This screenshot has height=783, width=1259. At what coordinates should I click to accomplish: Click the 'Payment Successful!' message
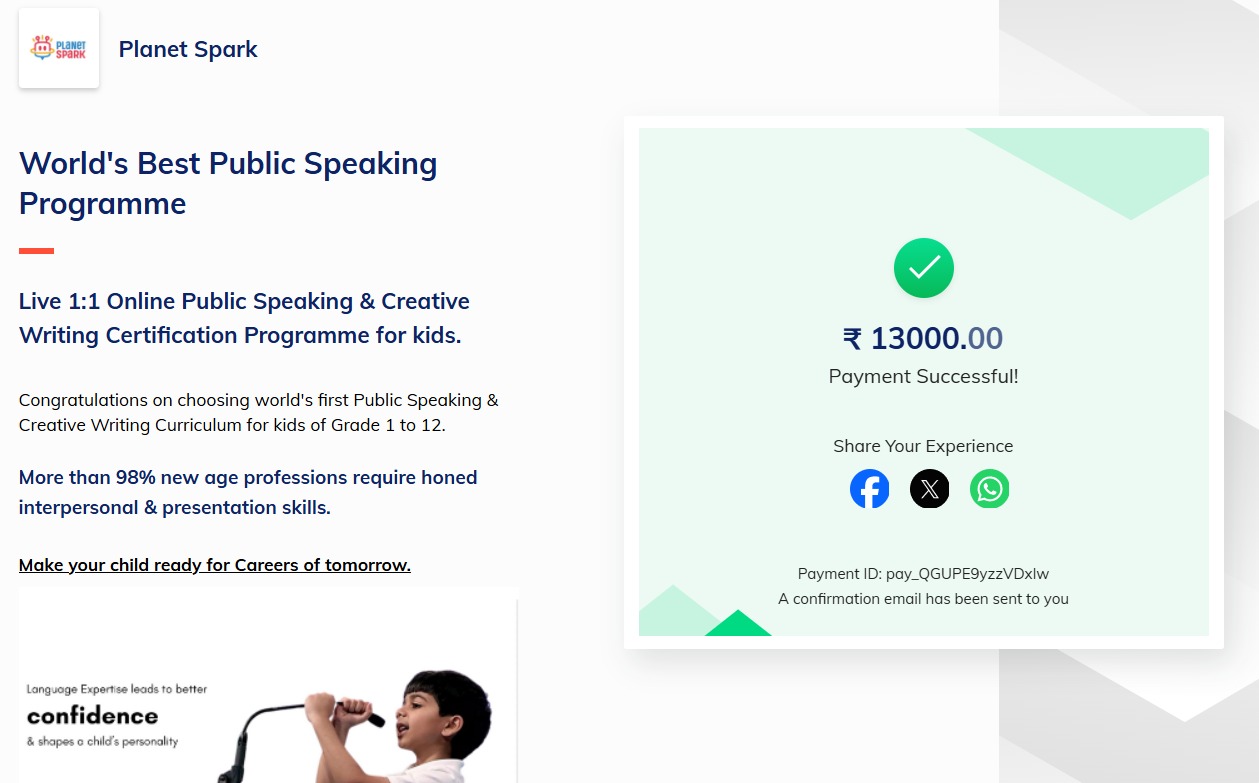pyautogui.click(x=923, y=377)
